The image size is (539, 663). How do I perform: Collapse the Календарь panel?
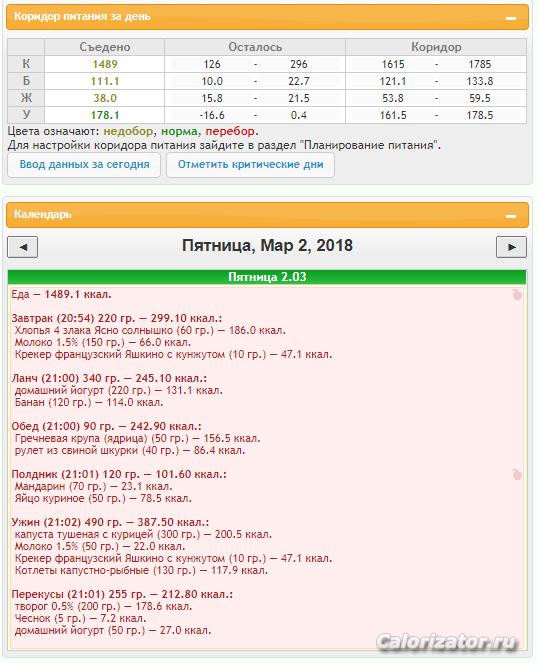(x=511, y=216)
